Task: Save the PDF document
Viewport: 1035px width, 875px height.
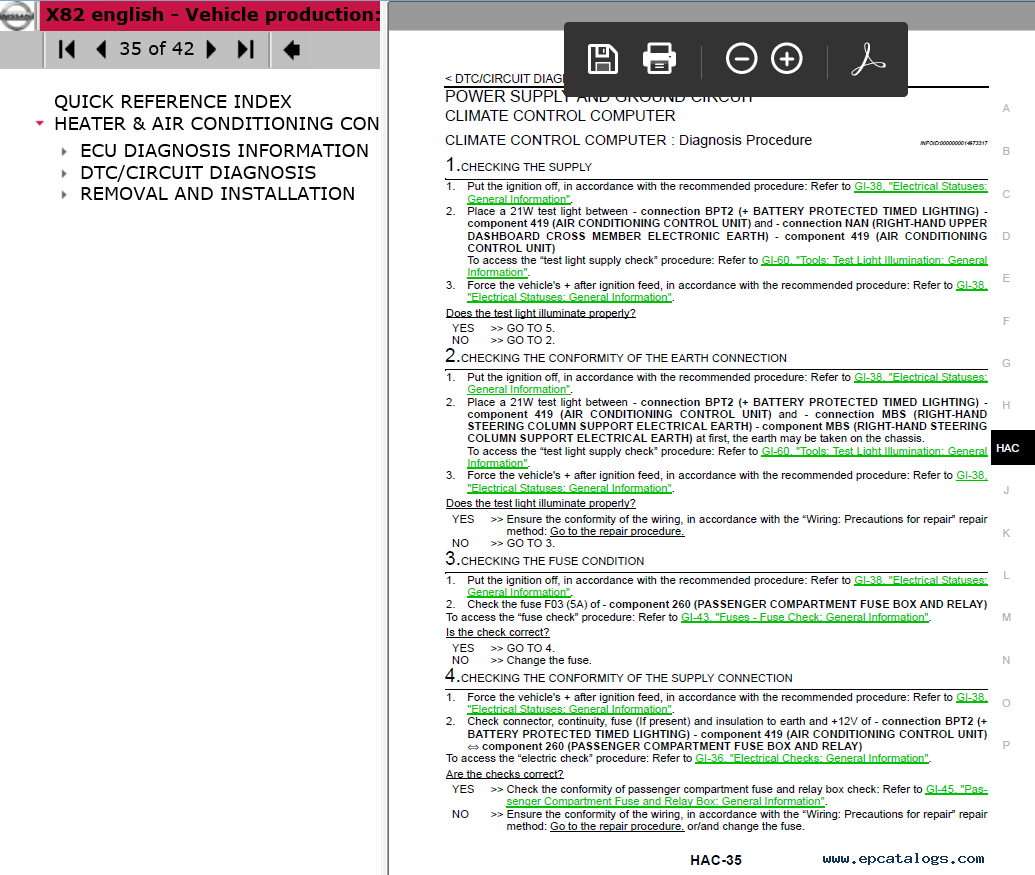Action: click(x=602, y=59)
